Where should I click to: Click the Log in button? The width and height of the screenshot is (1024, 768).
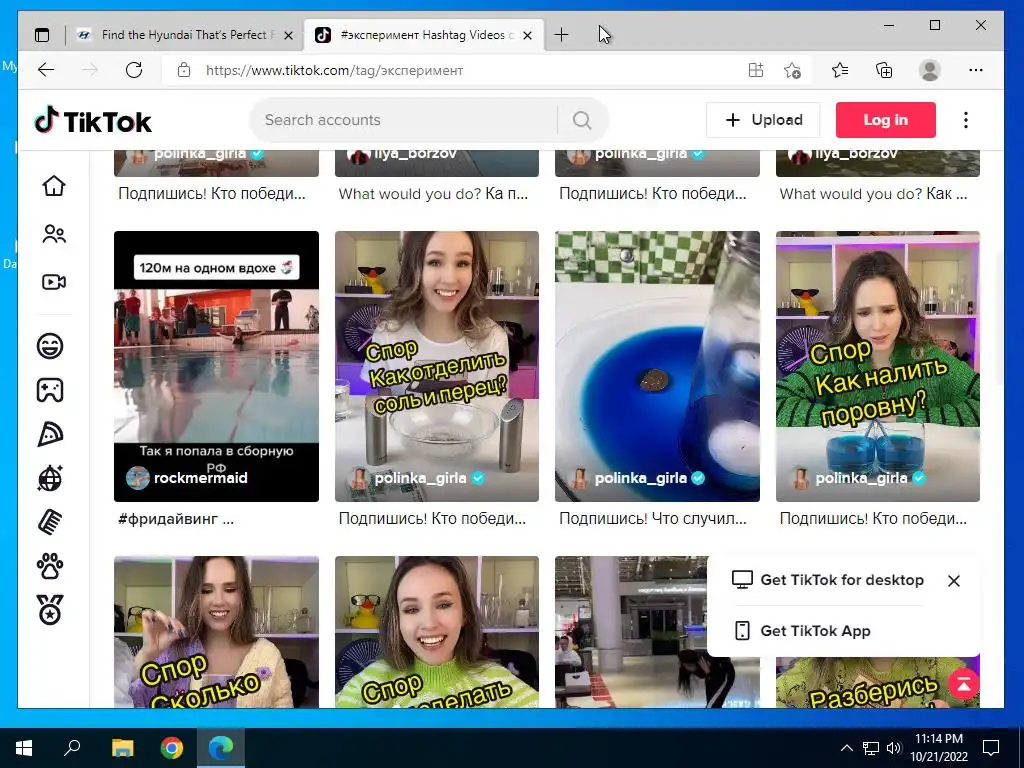[886, 120]
